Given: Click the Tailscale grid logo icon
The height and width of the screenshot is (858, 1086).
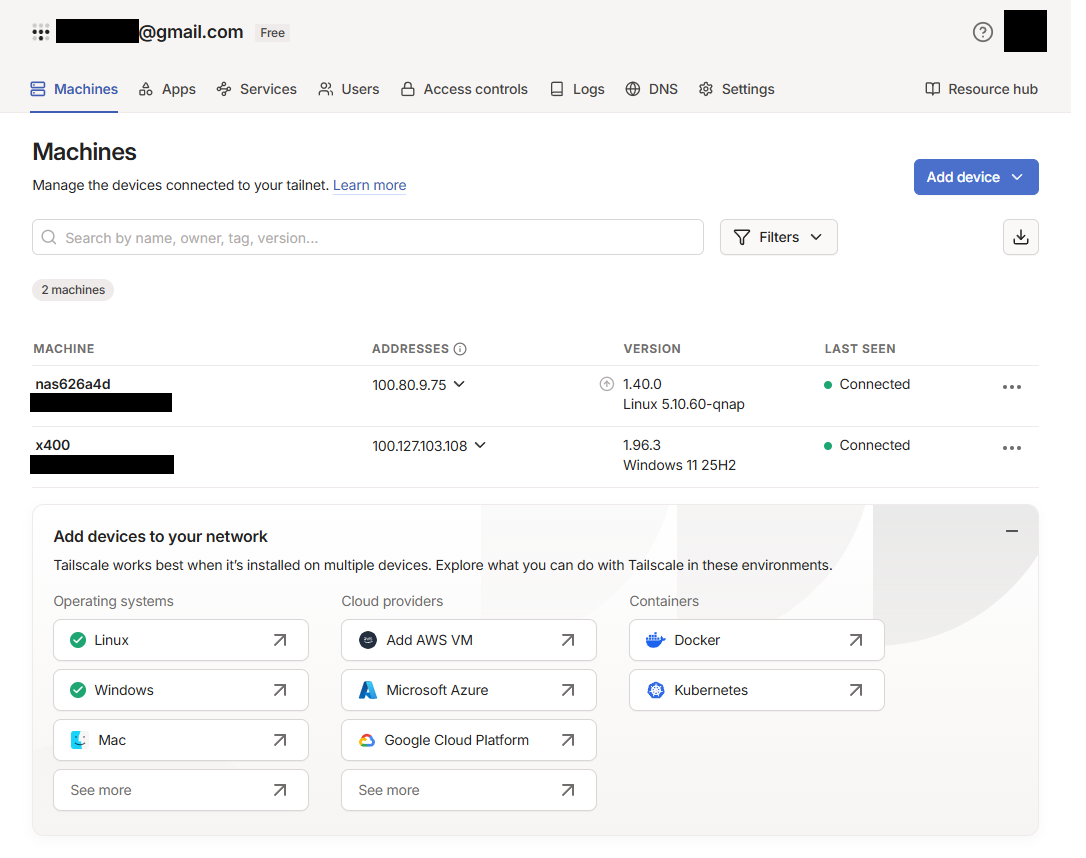Looking at the screenshot, I should pos(41,32).
